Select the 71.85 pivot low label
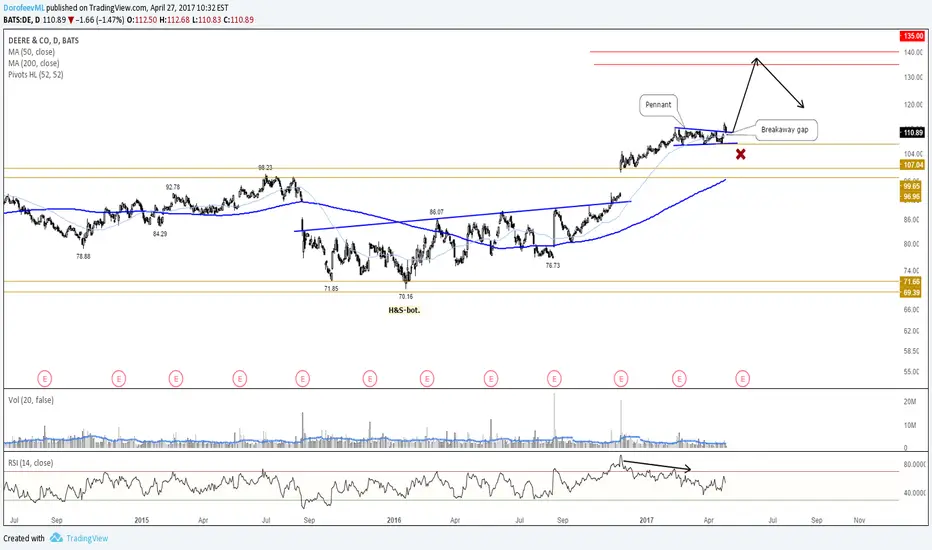The image size is (932, 550). [331, 288]
